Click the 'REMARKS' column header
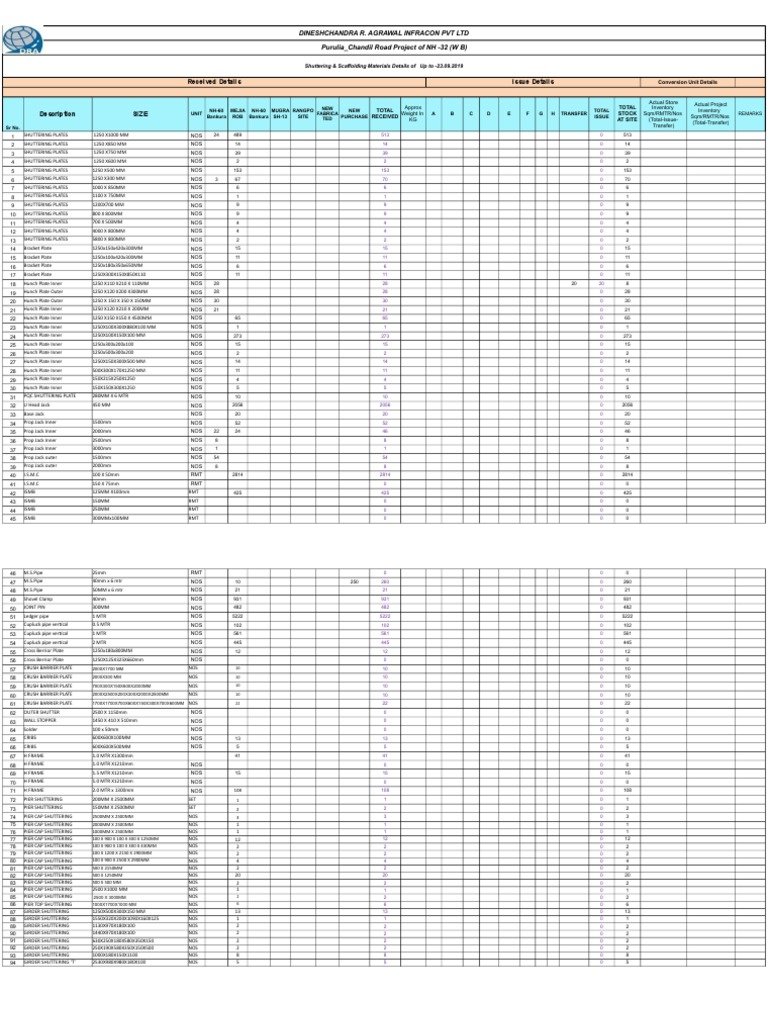Viewport: 768px width, 1024px height. pyautogui.click(x=750, y=114)
